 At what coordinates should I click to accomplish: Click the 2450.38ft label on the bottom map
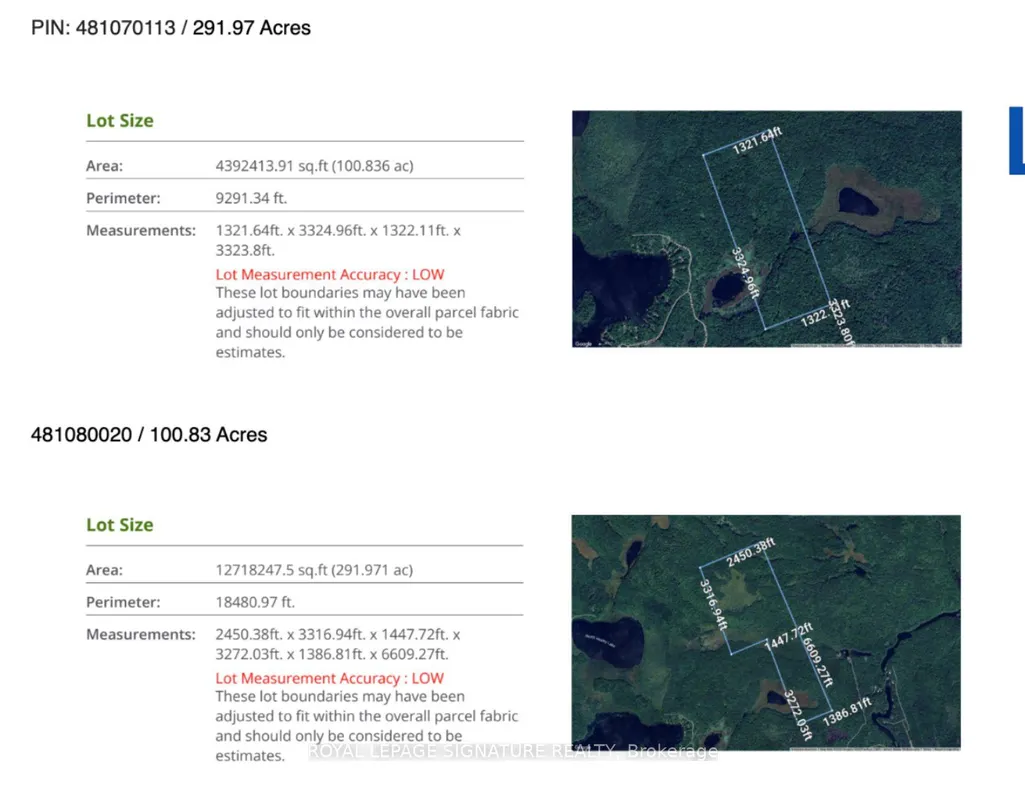tap(750, 552)
